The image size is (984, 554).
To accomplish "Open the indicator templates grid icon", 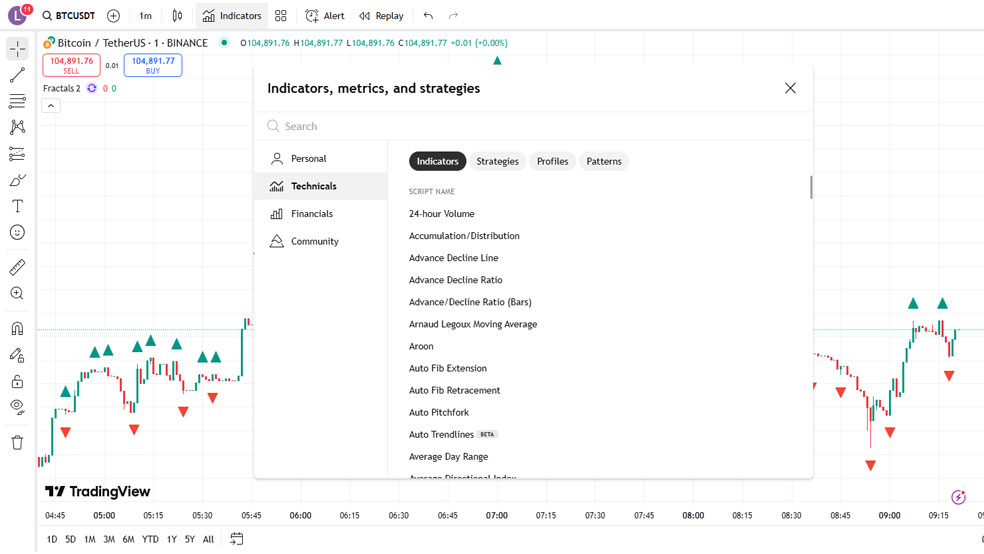I will tap(281, 16).
